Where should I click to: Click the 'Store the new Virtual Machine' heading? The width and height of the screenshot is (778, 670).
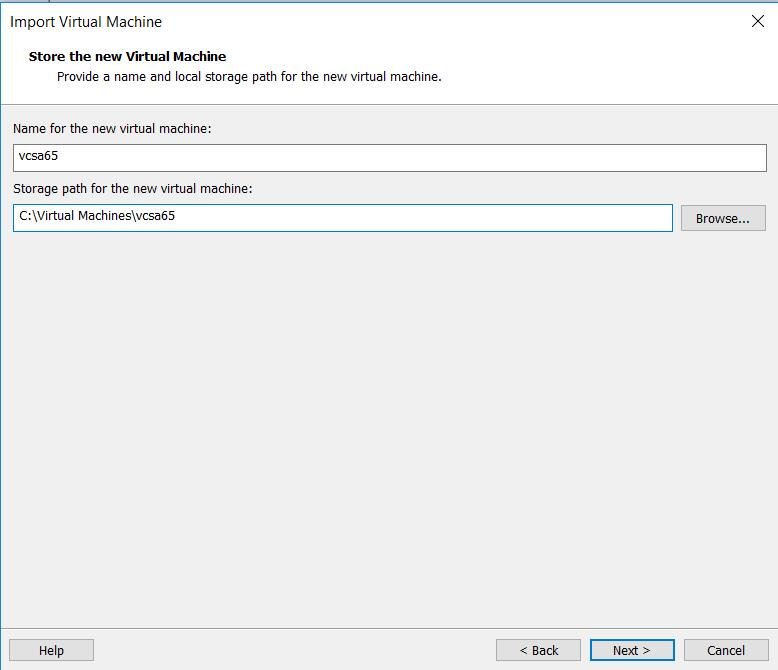click(127, 57)
